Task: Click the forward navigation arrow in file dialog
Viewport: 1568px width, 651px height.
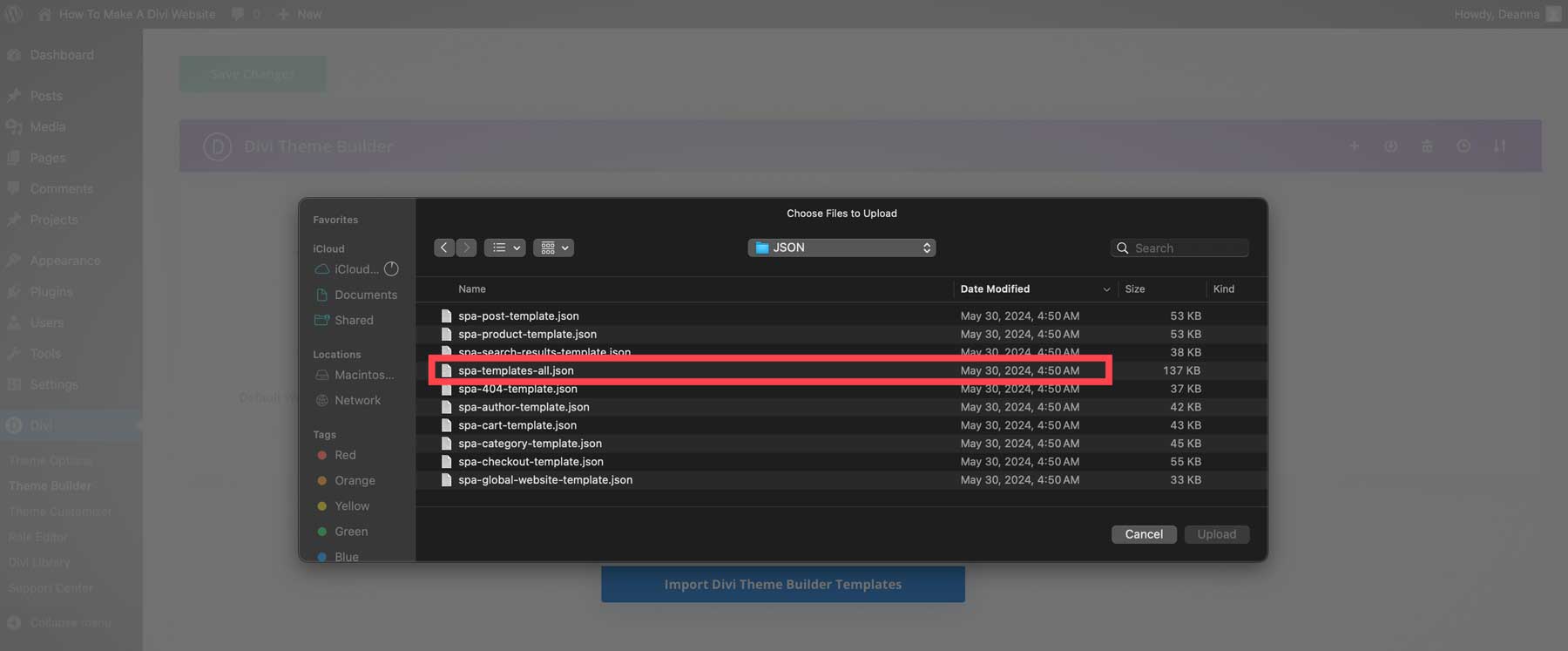Action: (x=467, y=248)
